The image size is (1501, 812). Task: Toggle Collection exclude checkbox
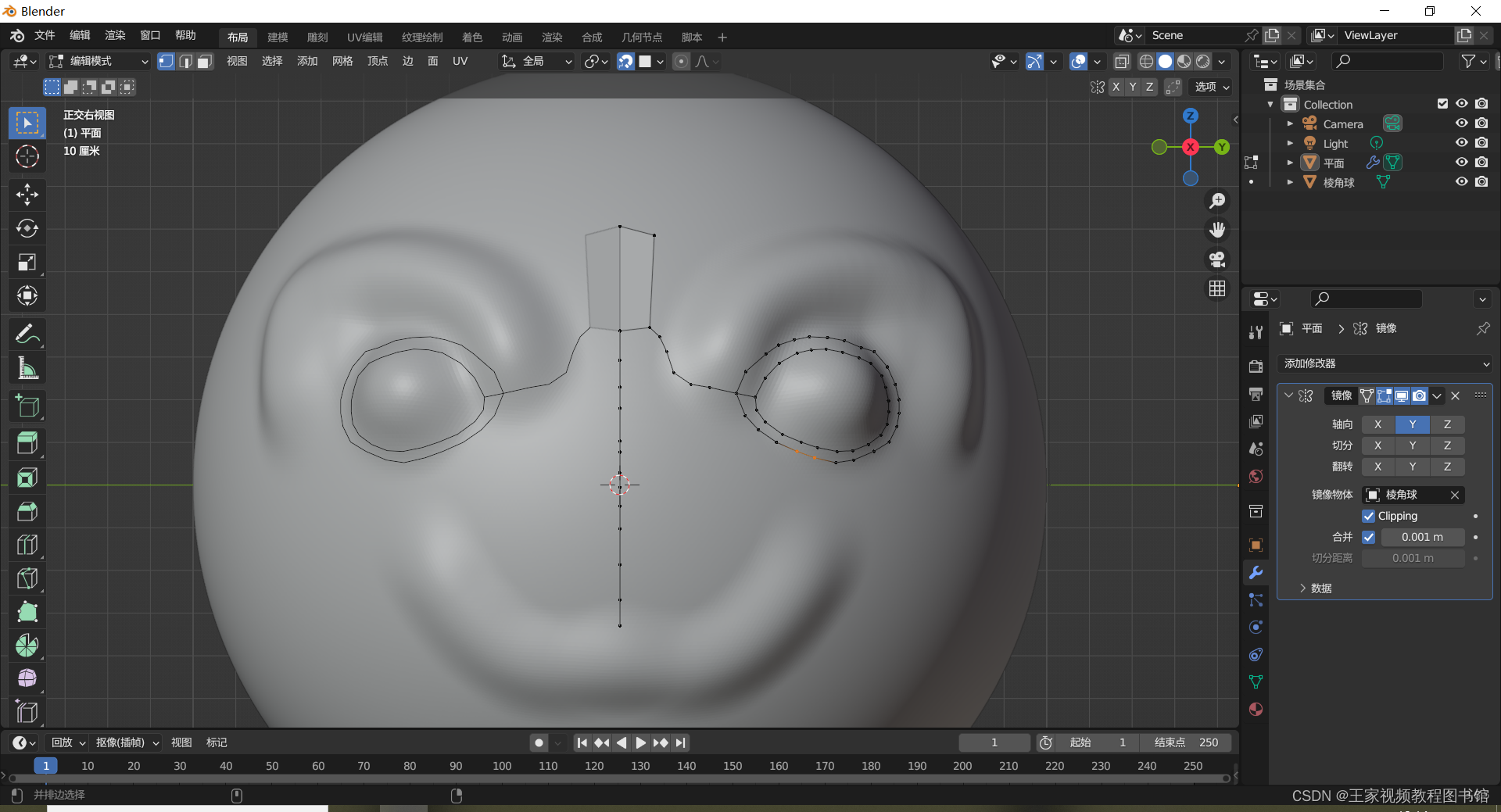coord(1442,104)
